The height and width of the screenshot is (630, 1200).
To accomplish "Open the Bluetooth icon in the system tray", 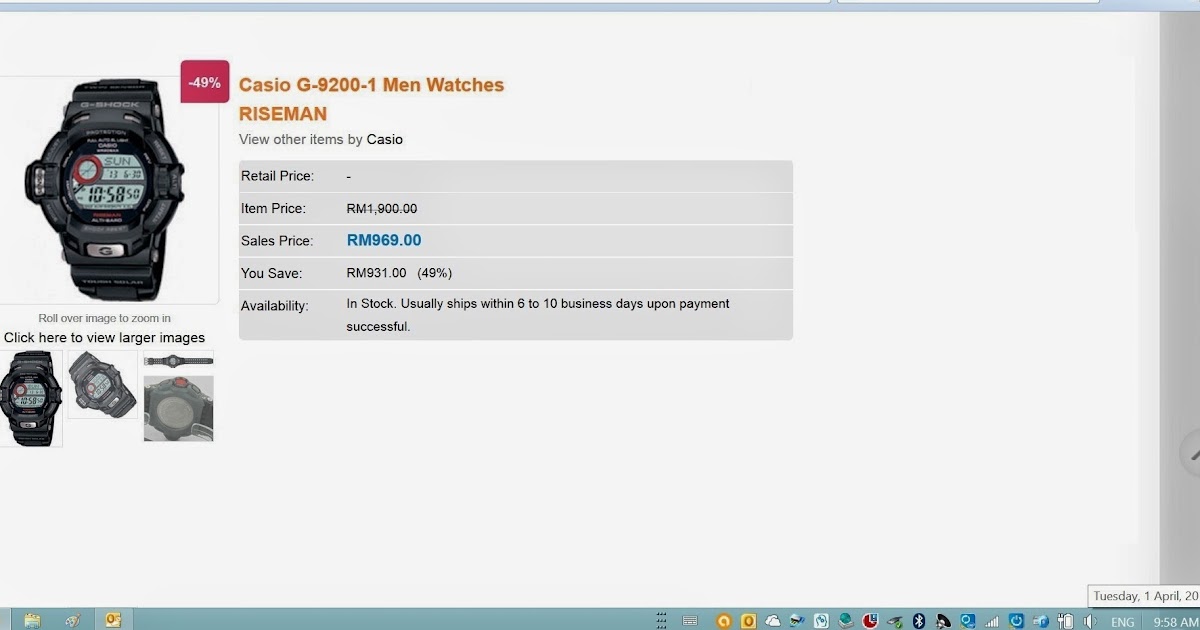I will point(919,619).
